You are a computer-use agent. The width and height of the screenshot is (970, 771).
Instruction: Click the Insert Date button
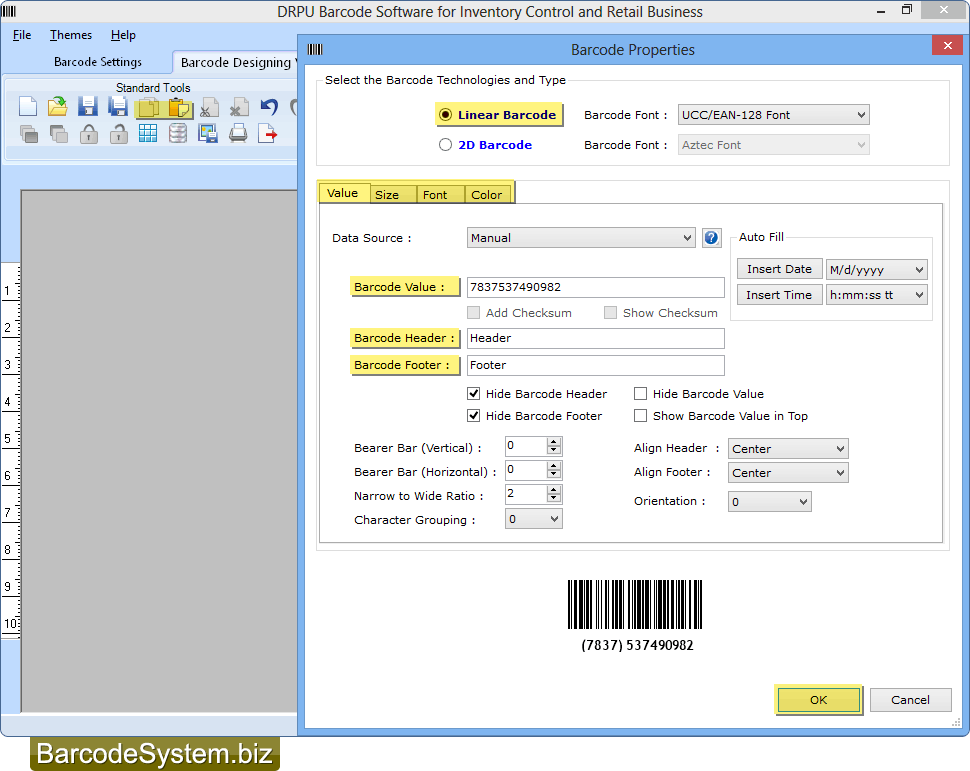[x=779, y=269]
